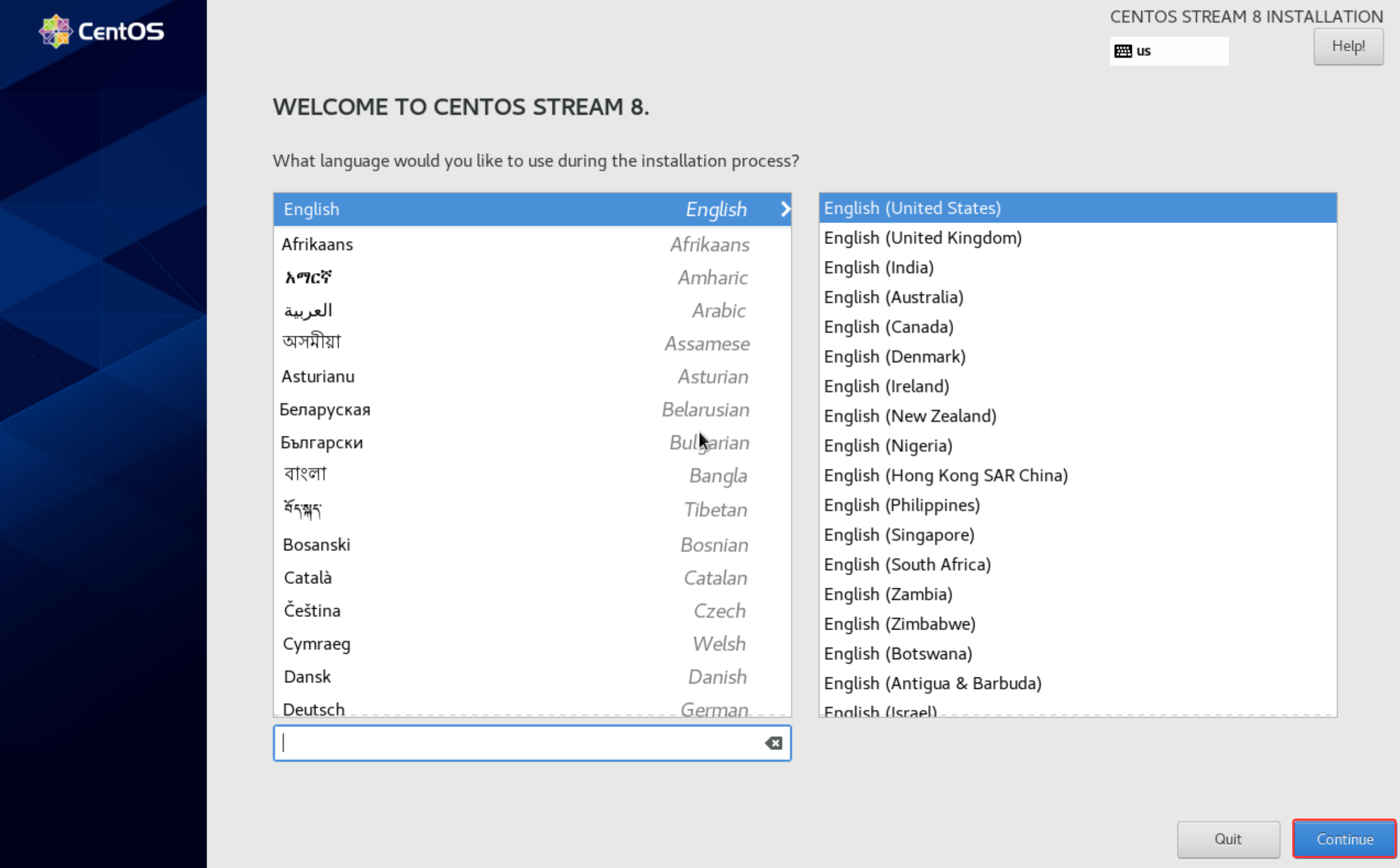
Task: Click the Help! button
Action: click(1348, 47)
